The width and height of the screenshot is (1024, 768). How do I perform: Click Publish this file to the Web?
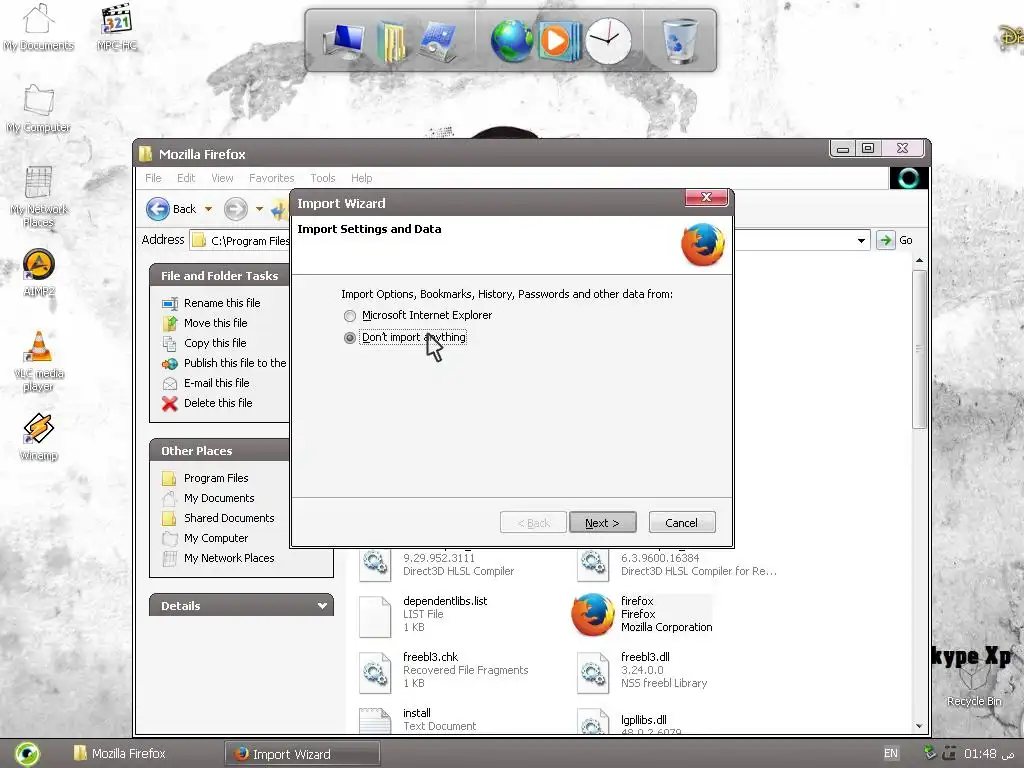click(x=234, y=362)
